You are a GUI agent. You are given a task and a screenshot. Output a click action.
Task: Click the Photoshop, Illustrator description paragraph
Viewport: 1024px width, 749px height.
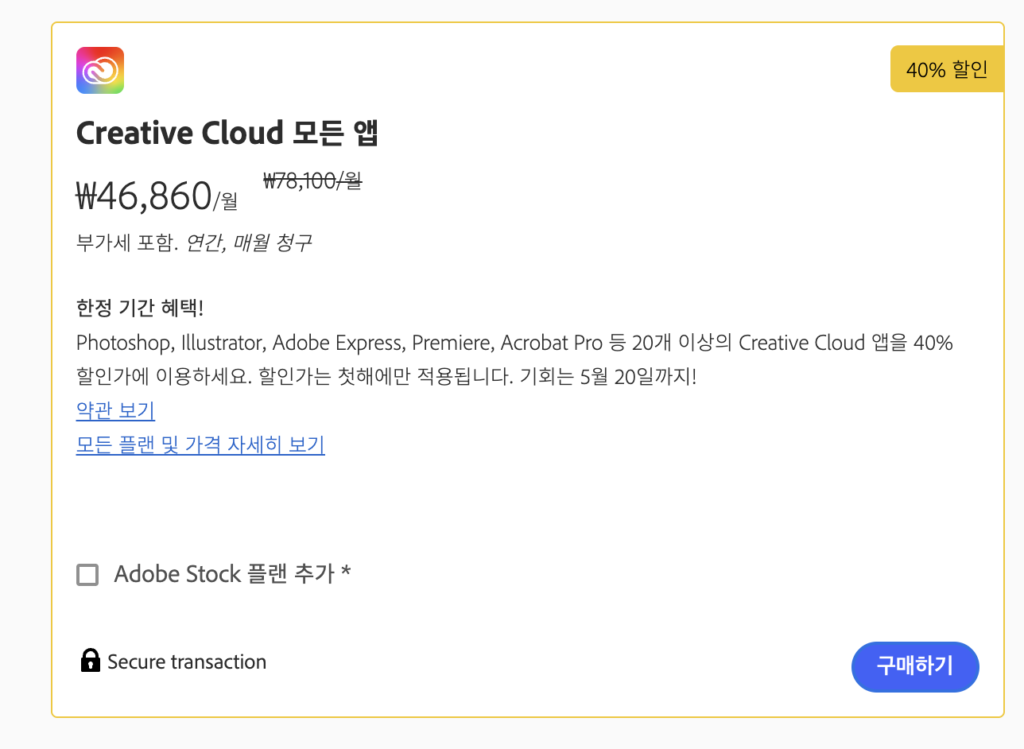pos(514,359)
